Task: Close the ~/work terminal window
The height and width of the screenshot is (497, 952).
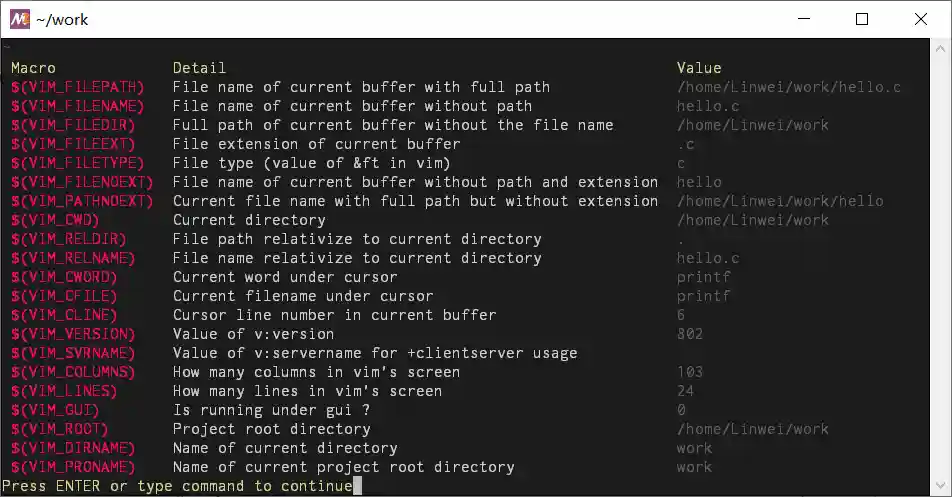Action: click(919, 19)
